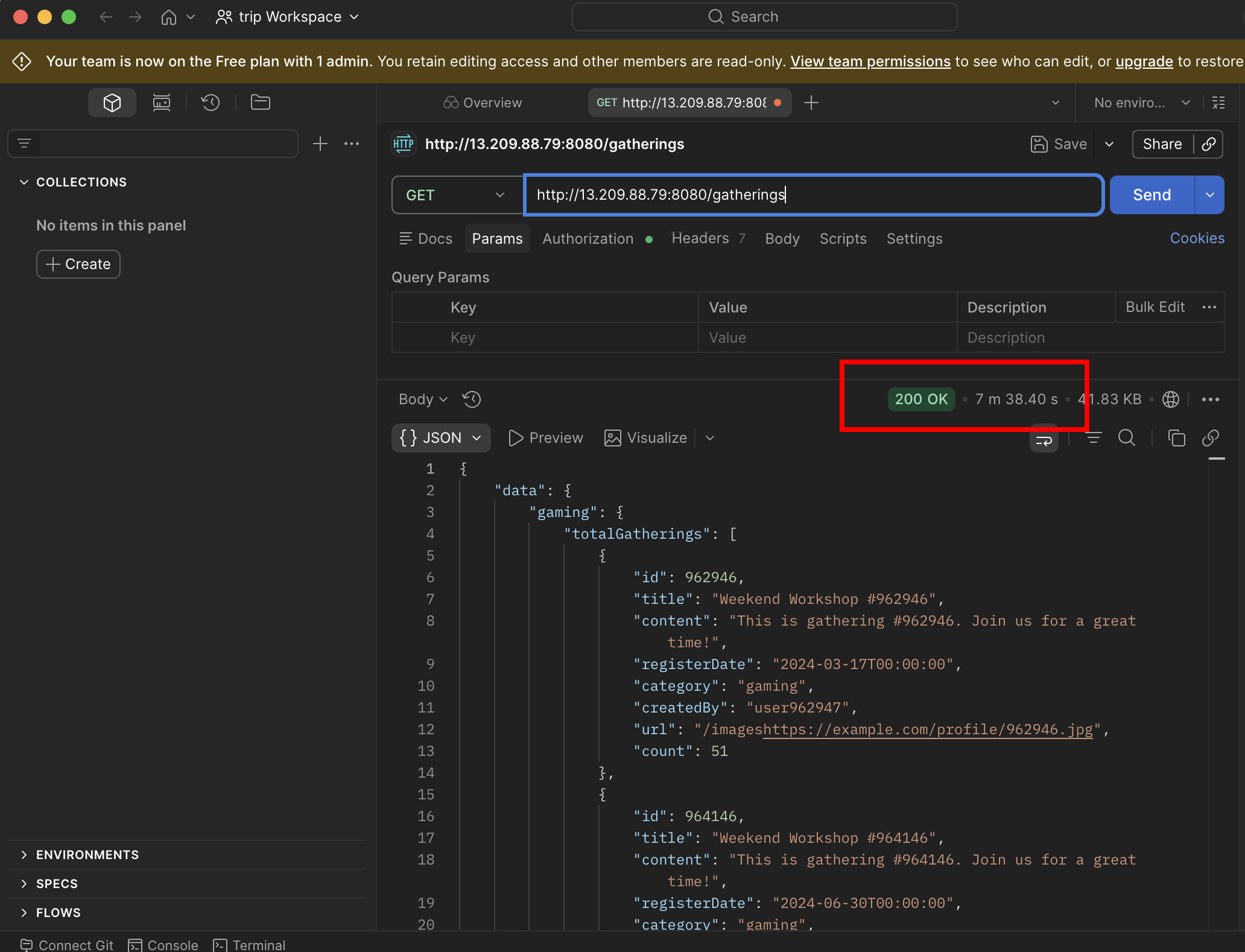Open query params more options ellipsis
Screen dimensions: 1245x952
pyautogui.click(x=1209, y=308)
